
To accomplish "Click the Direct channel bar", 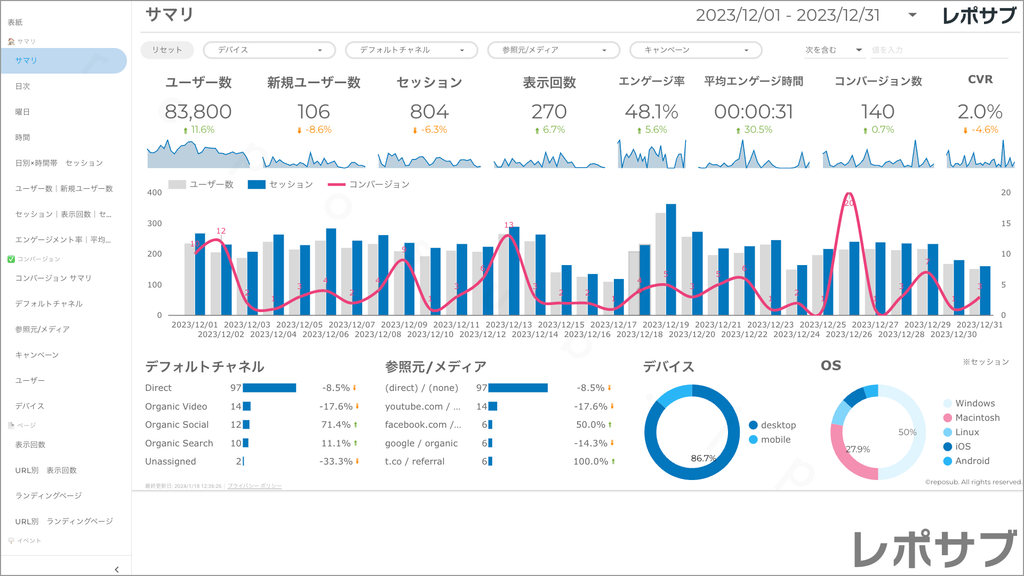I will [x=269, y=388].
